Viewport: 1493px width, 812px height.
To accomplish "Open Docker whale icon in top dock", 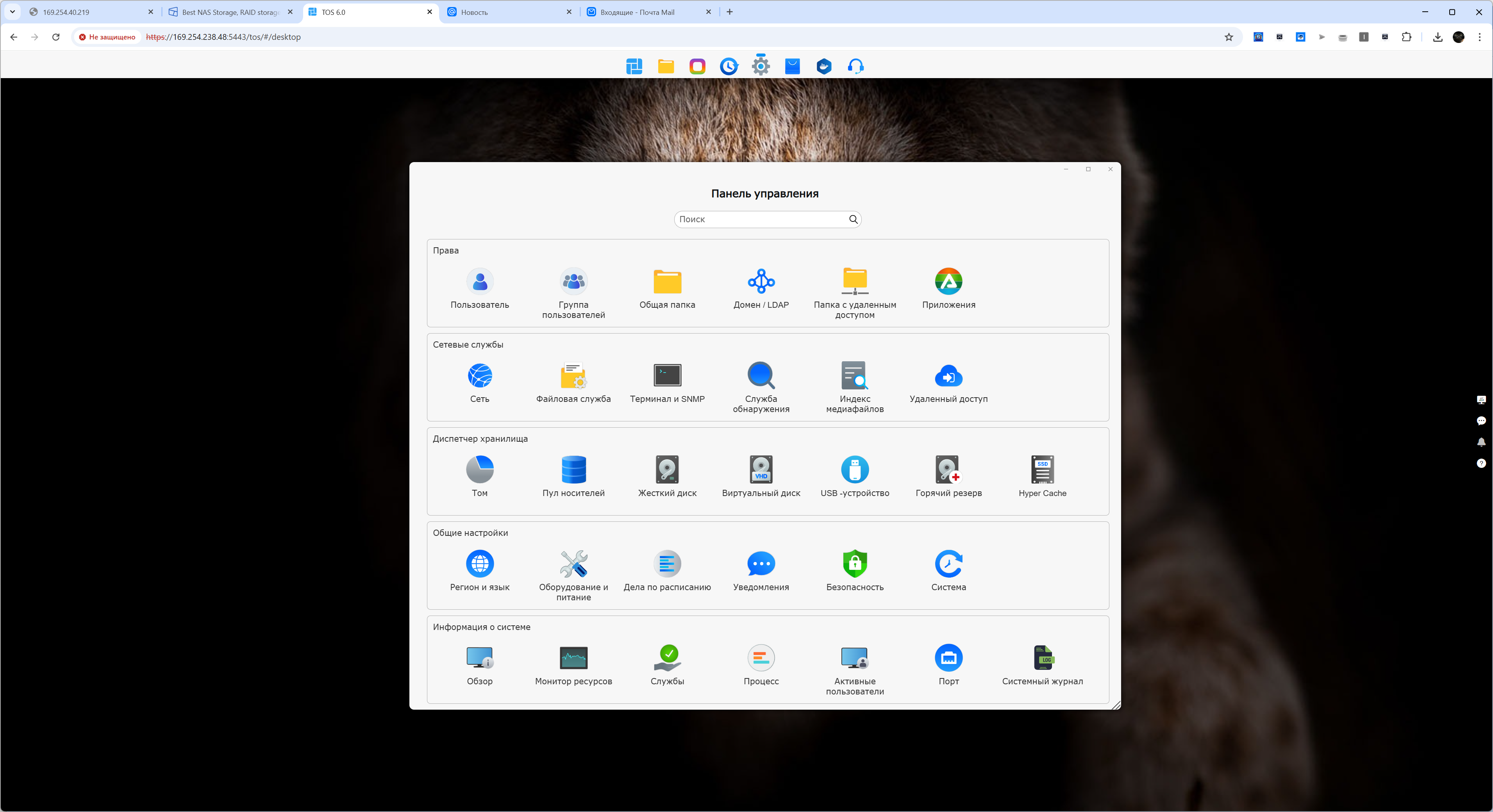I will click(x=823, y=66).
